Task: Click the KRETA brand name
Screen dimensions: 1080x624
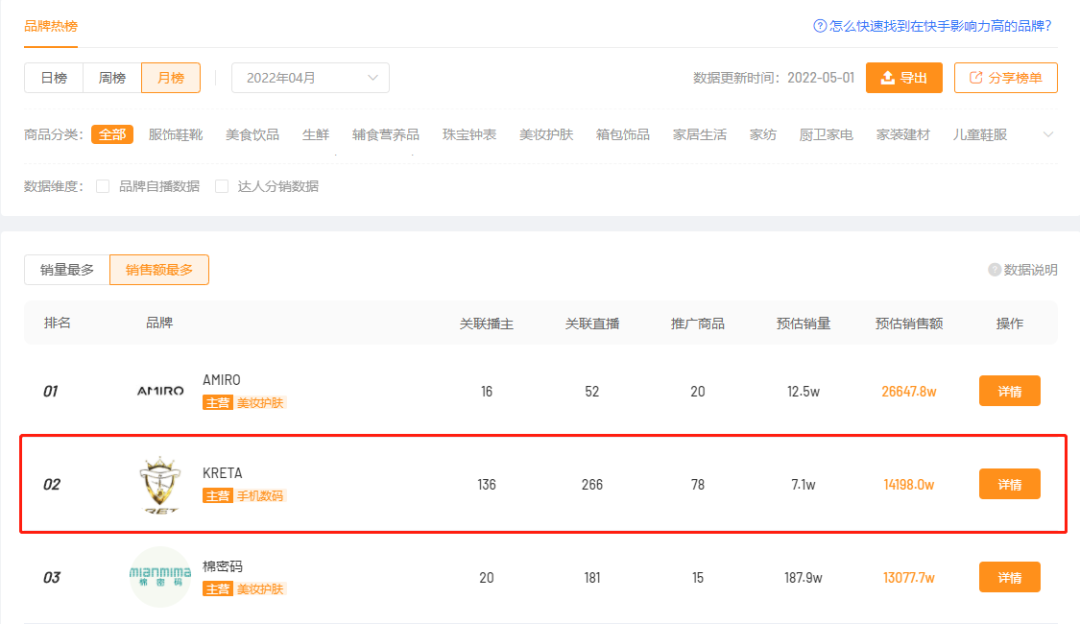Action: pyautogui.click(x=222, y=473)
